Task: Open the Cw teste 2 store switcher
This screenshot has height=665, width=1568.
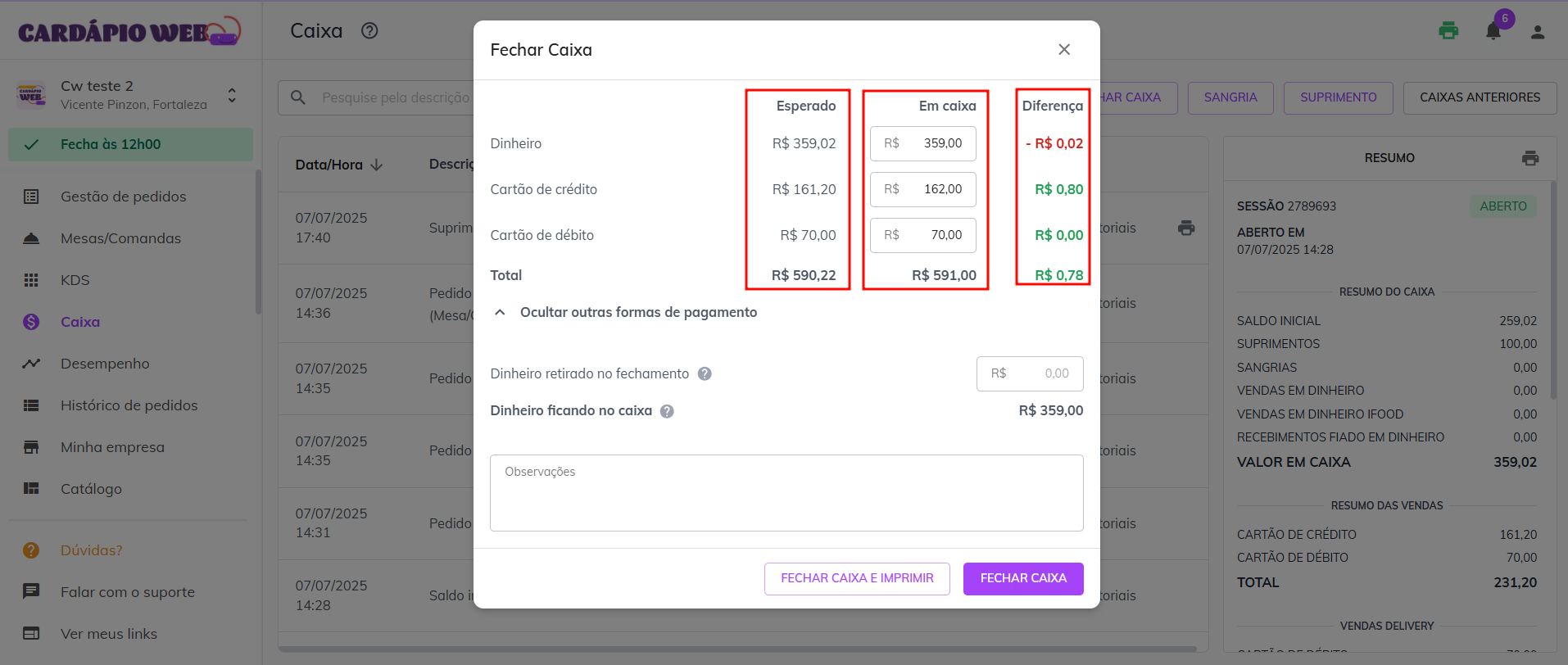Action: coord(232,96)
